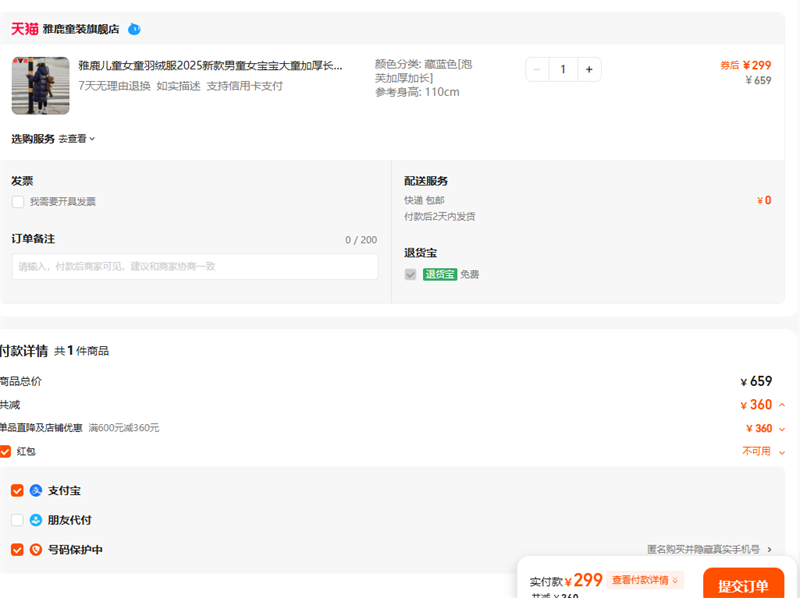Viewport: 800px width, 598px height.
Task: Open 查看付款详情 payment details
Action: pos(645,581)
